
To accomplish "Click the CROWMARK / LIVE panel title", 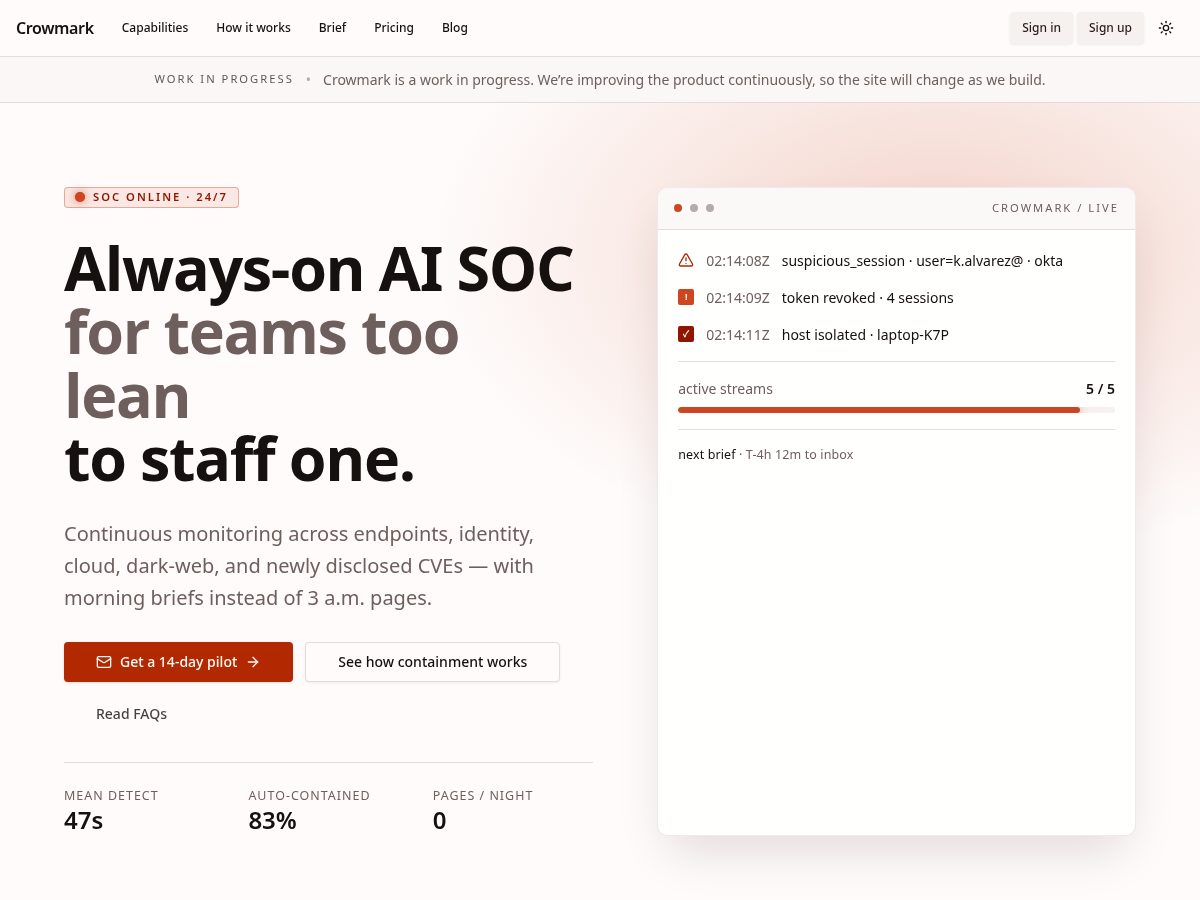I will tap(1055, 208).
